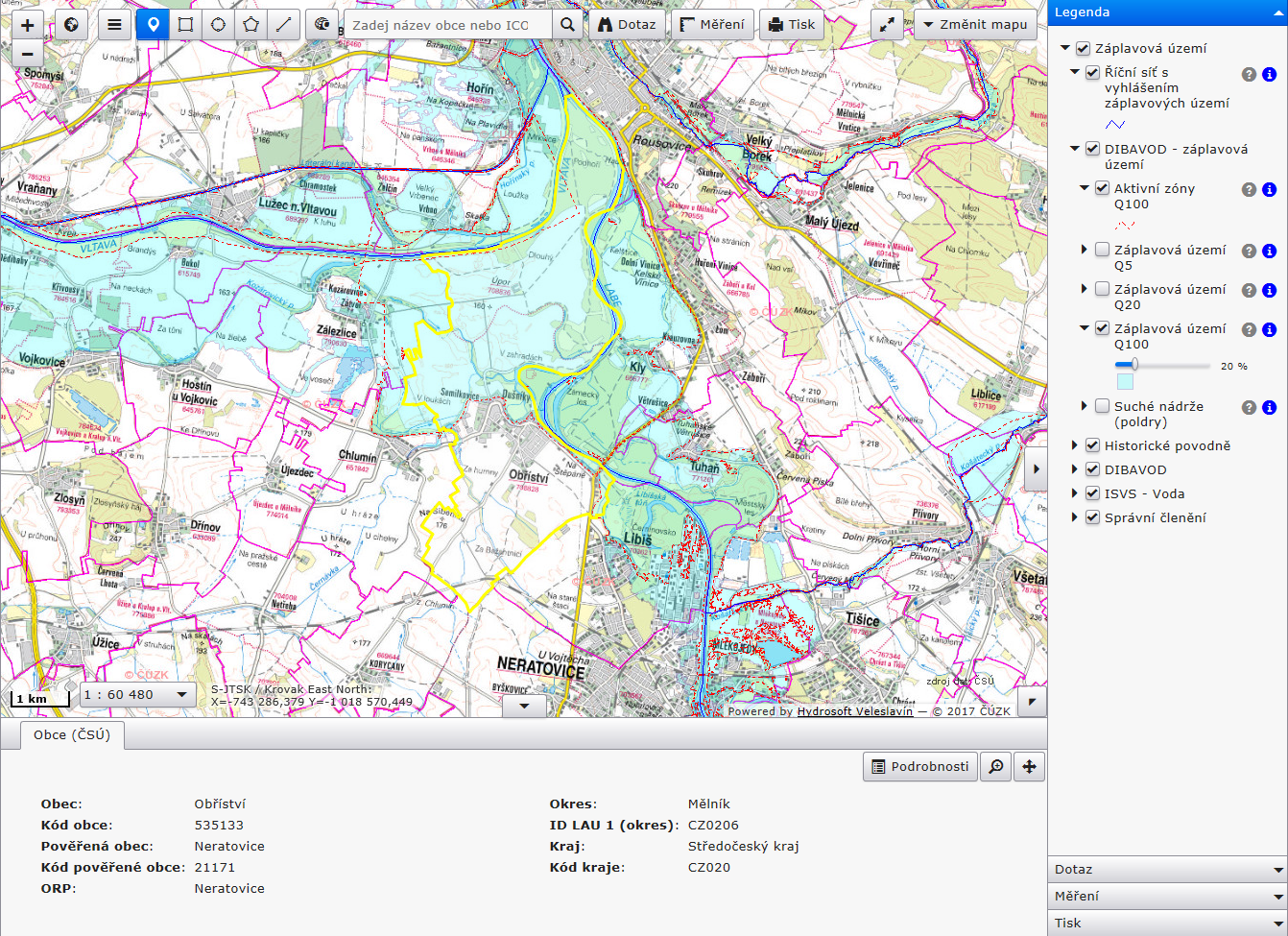Open the map scale 1 : 60 480 dropdown

click(x=138, y=695)
